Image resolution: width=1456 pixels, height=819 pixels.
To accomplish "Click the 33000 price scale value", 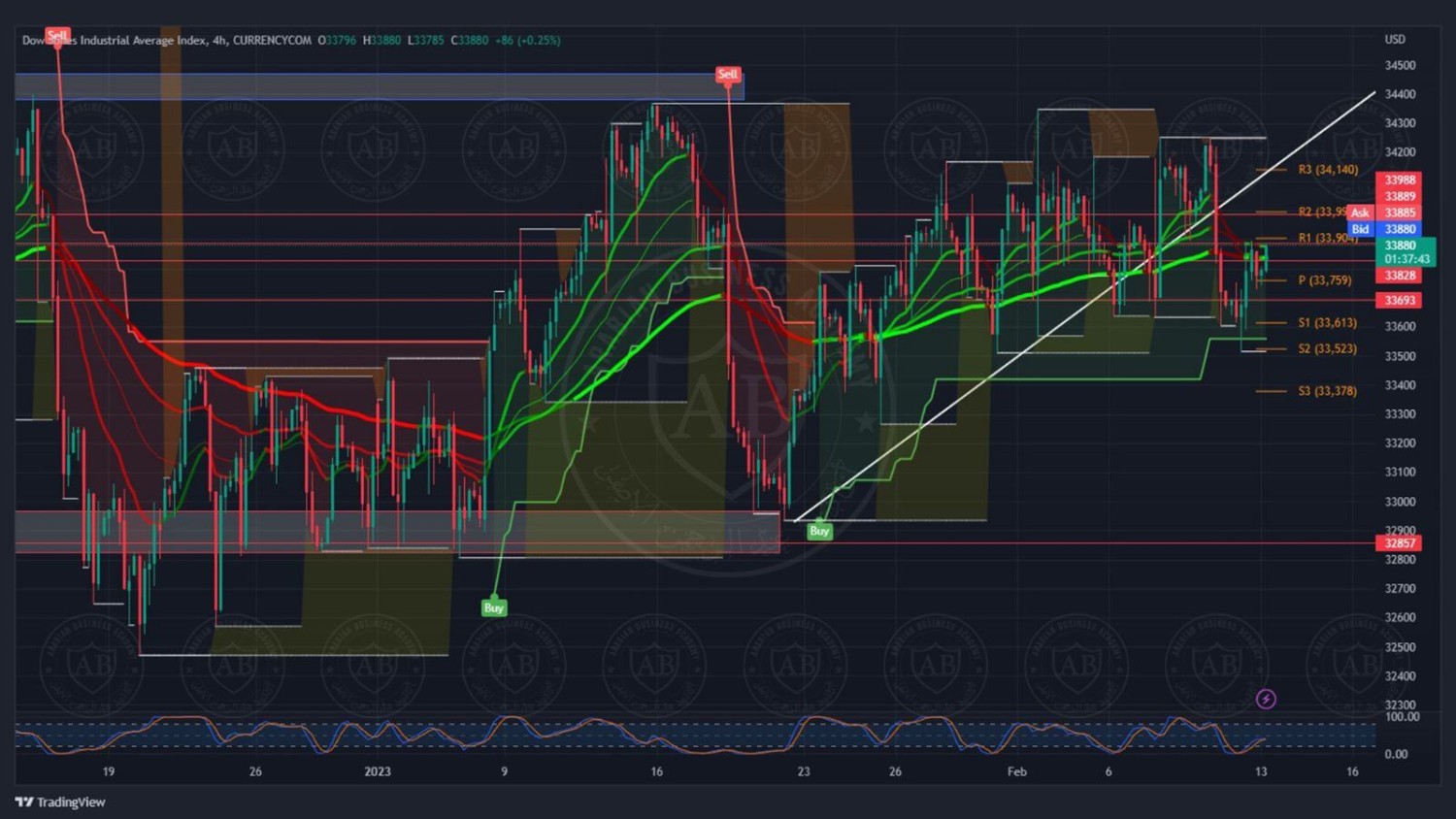I will click(1400, 502).
